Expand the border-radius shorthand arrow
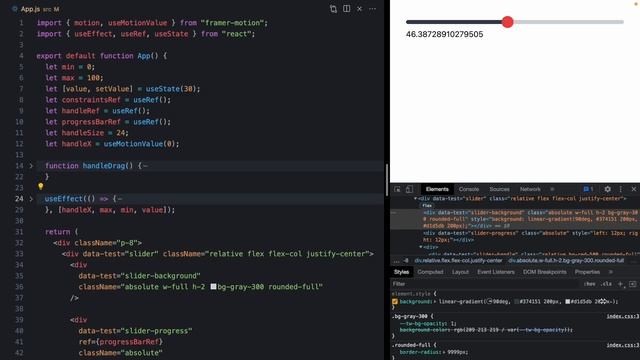This screenshot has width=640, height=360. click(x=444, y=352)
